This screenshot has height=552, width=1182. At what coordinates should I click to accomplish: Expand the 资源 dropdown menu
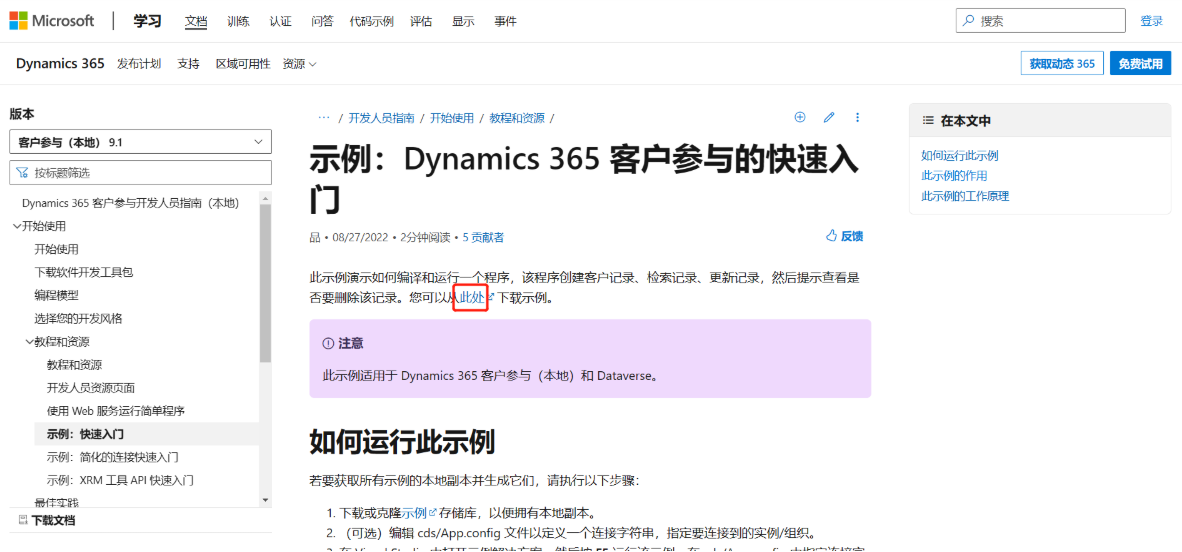(299, 64)
